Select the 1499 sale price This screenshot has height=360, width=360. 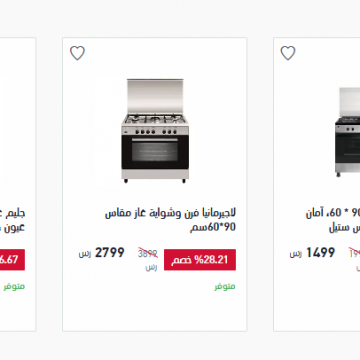pyautogui.click(x=320, y=253)
